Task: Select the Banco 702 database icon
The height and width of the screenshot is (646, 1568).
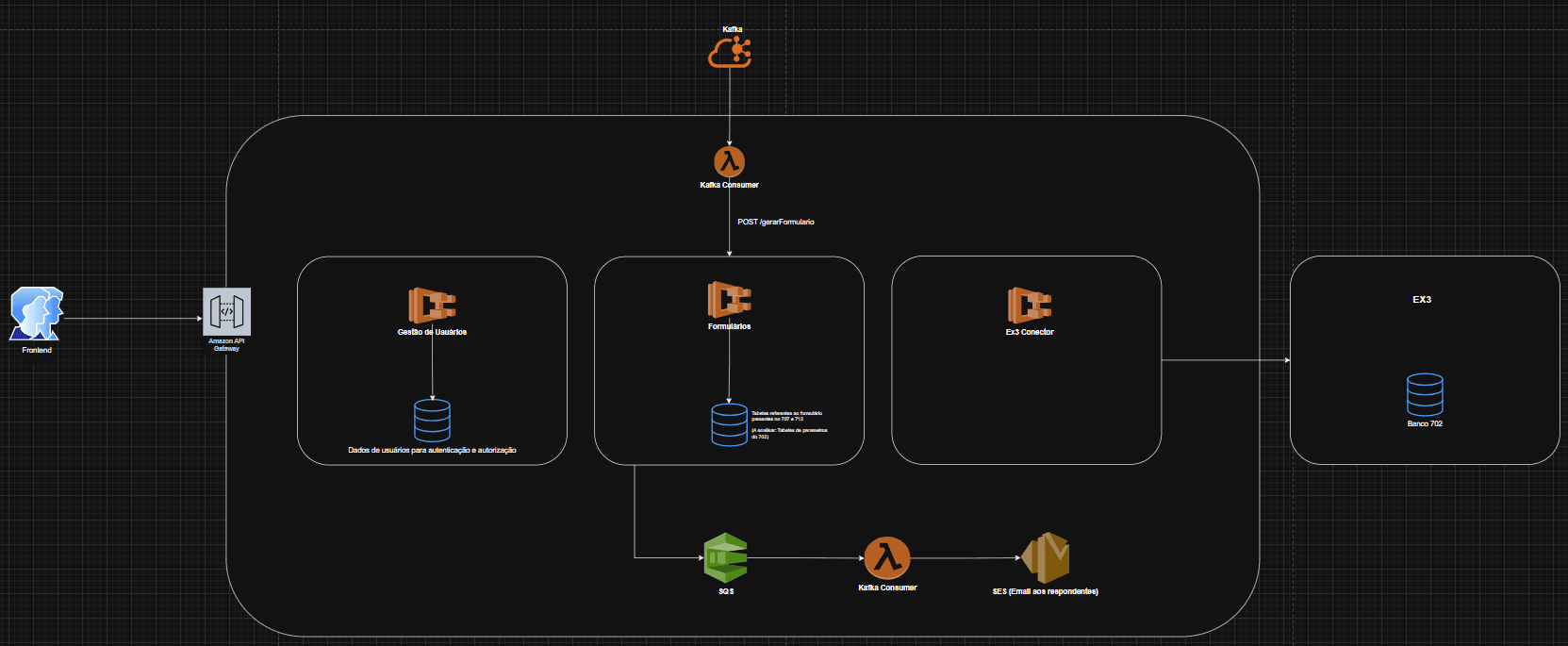Action: (x=1424, y=394)
